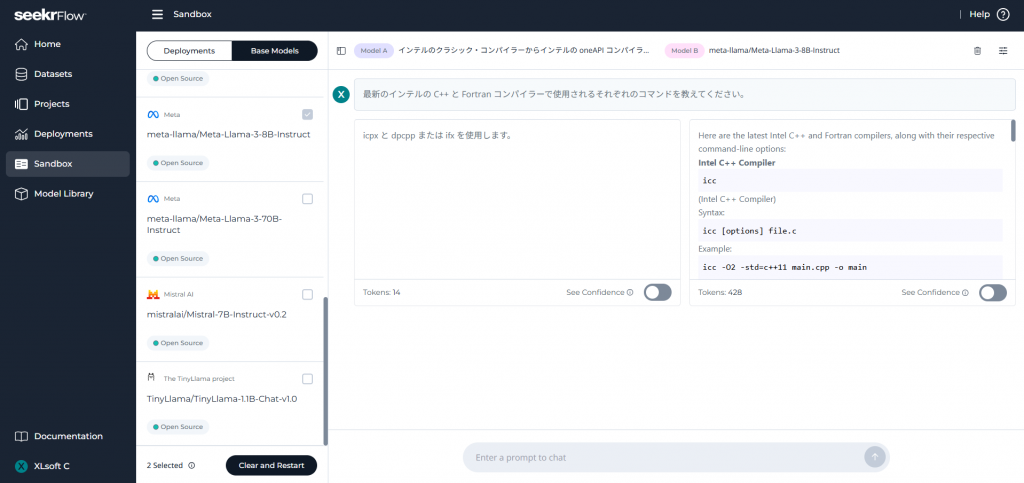Click the Model B label badge

click(x=684, y=50)
